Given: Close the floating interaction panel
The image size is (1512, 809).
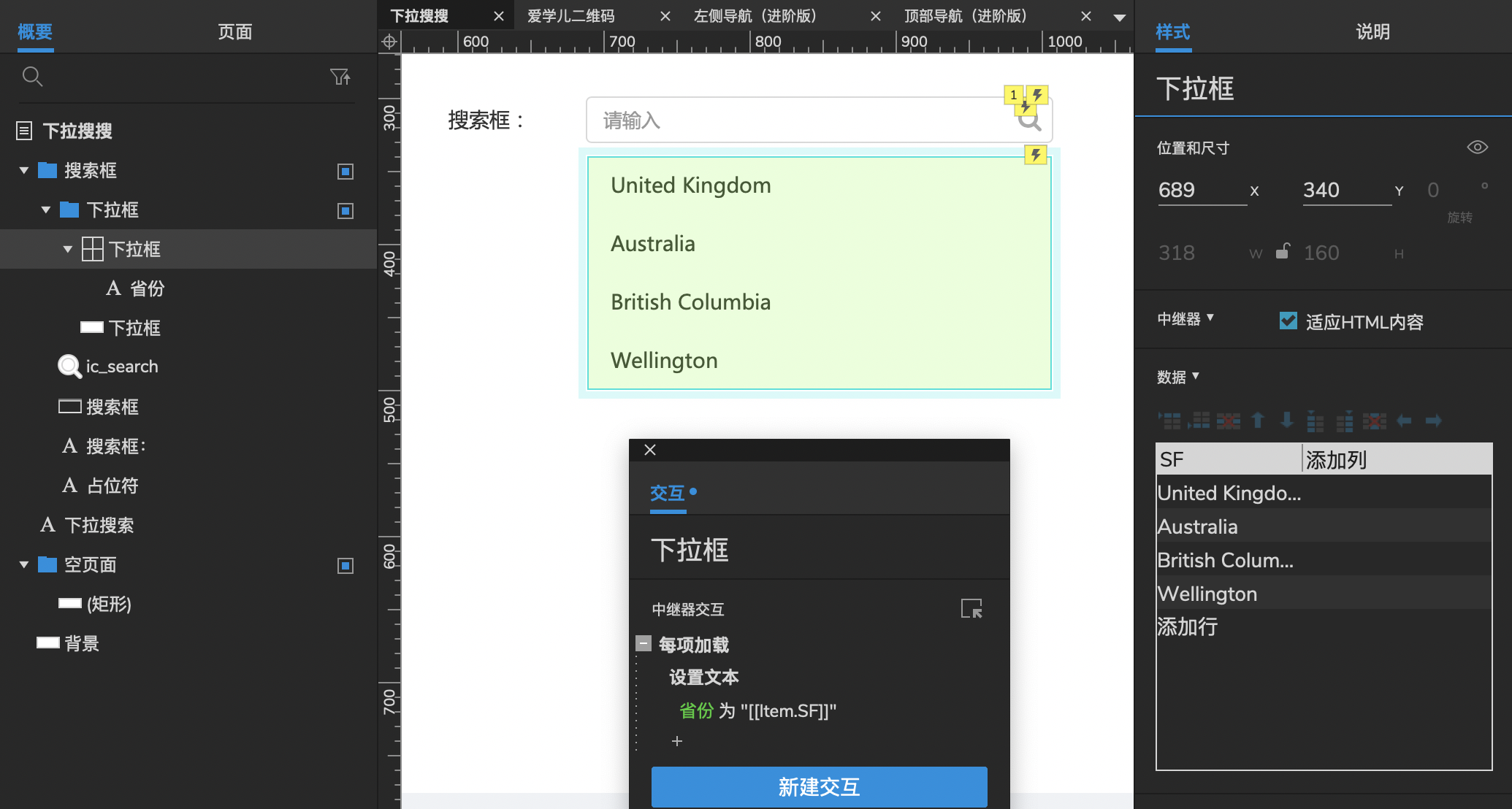Looking at the screenshot, I should (650, 450).
